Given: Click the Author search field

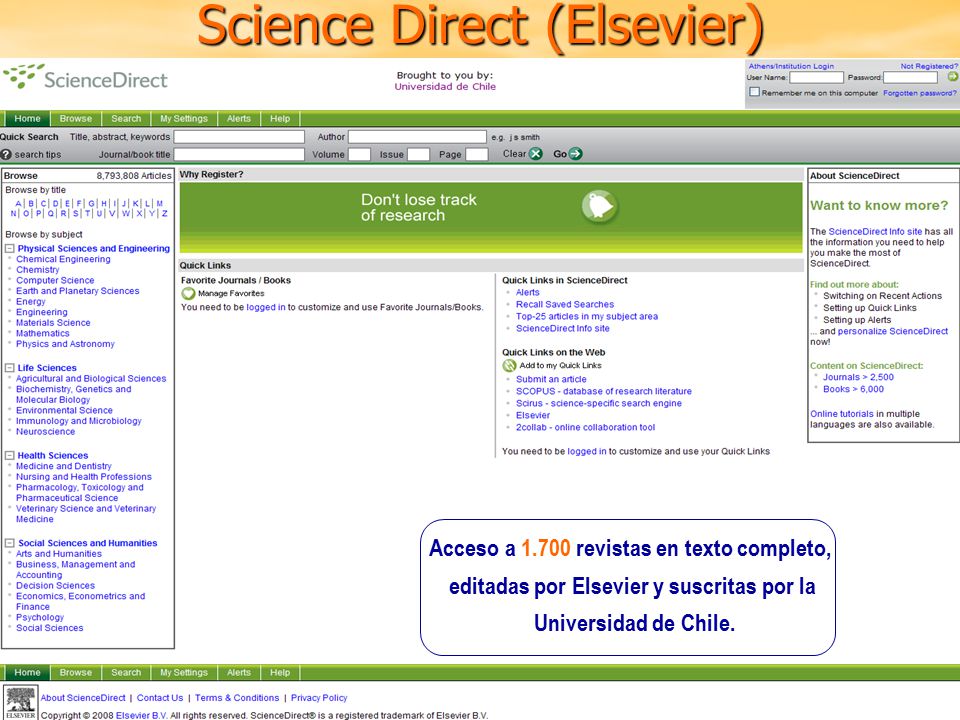Looking at the screenshot, I should pos(418,137).
